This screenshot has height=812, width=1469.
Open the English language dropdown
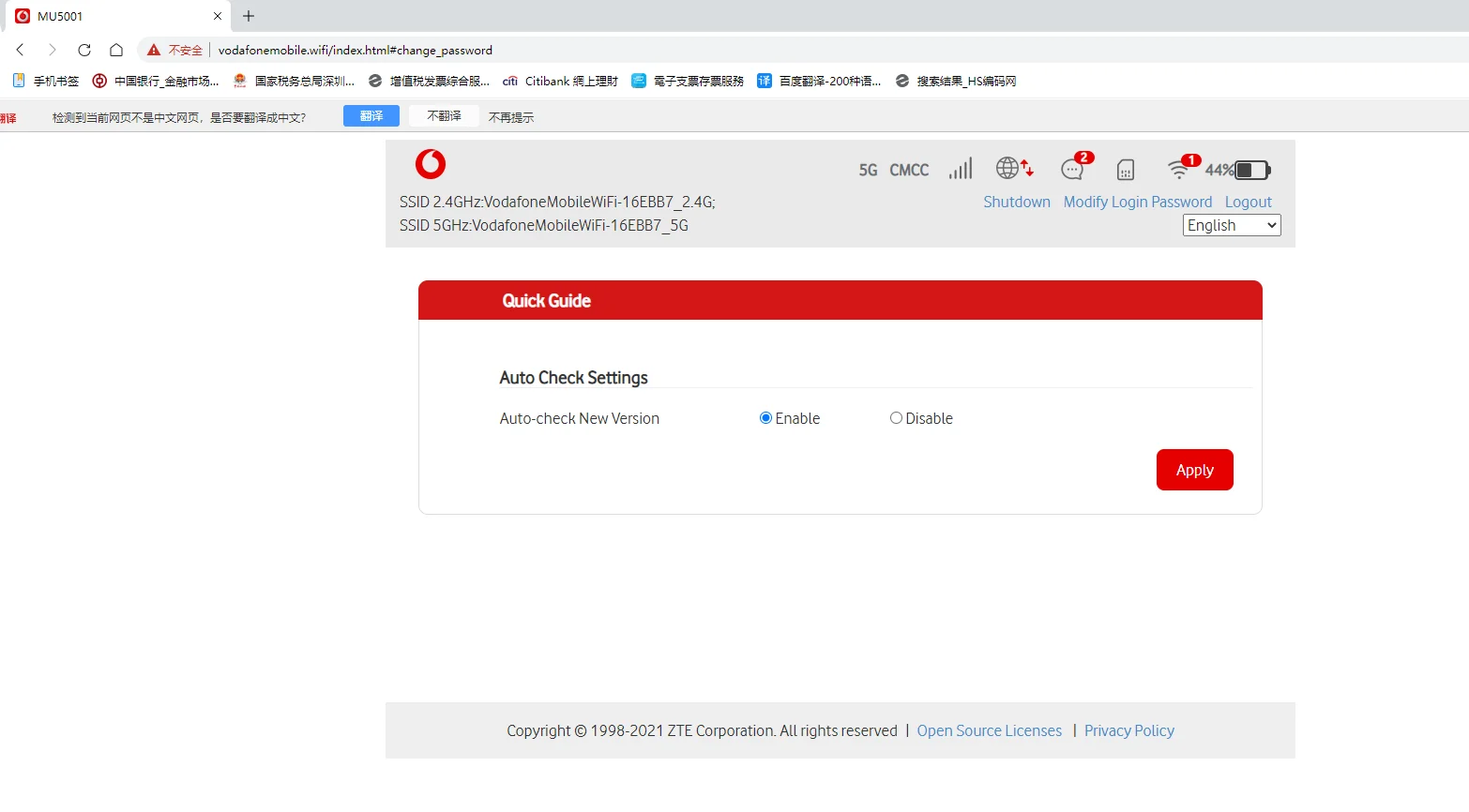[1231, 225]
